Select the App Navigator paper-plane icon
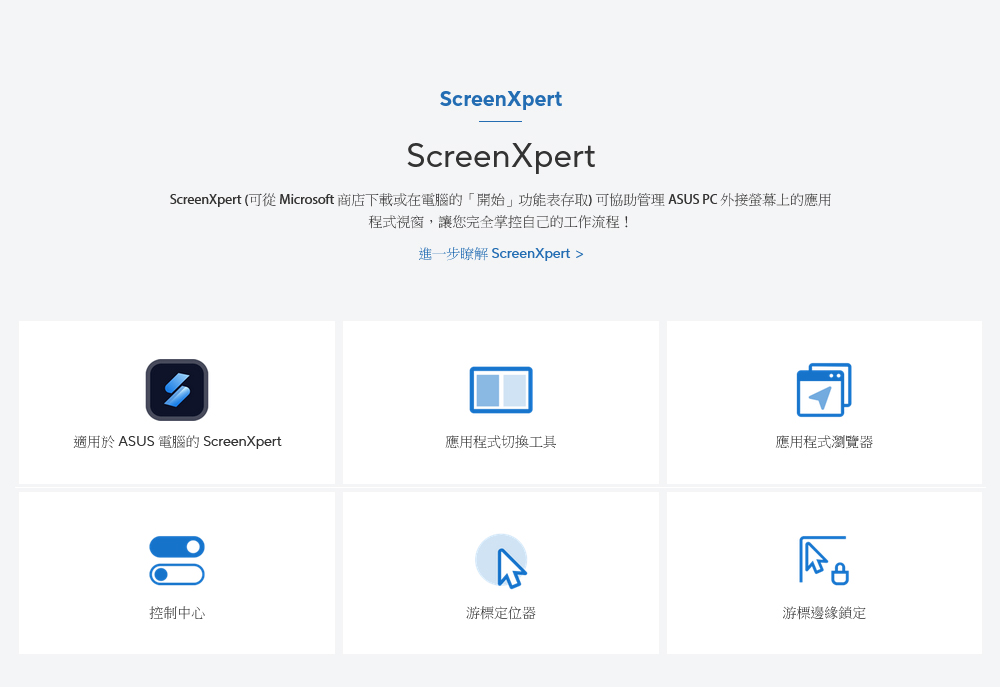This screenshot has height=687, width=1000. pyautogui.click(x=824, y=390)
